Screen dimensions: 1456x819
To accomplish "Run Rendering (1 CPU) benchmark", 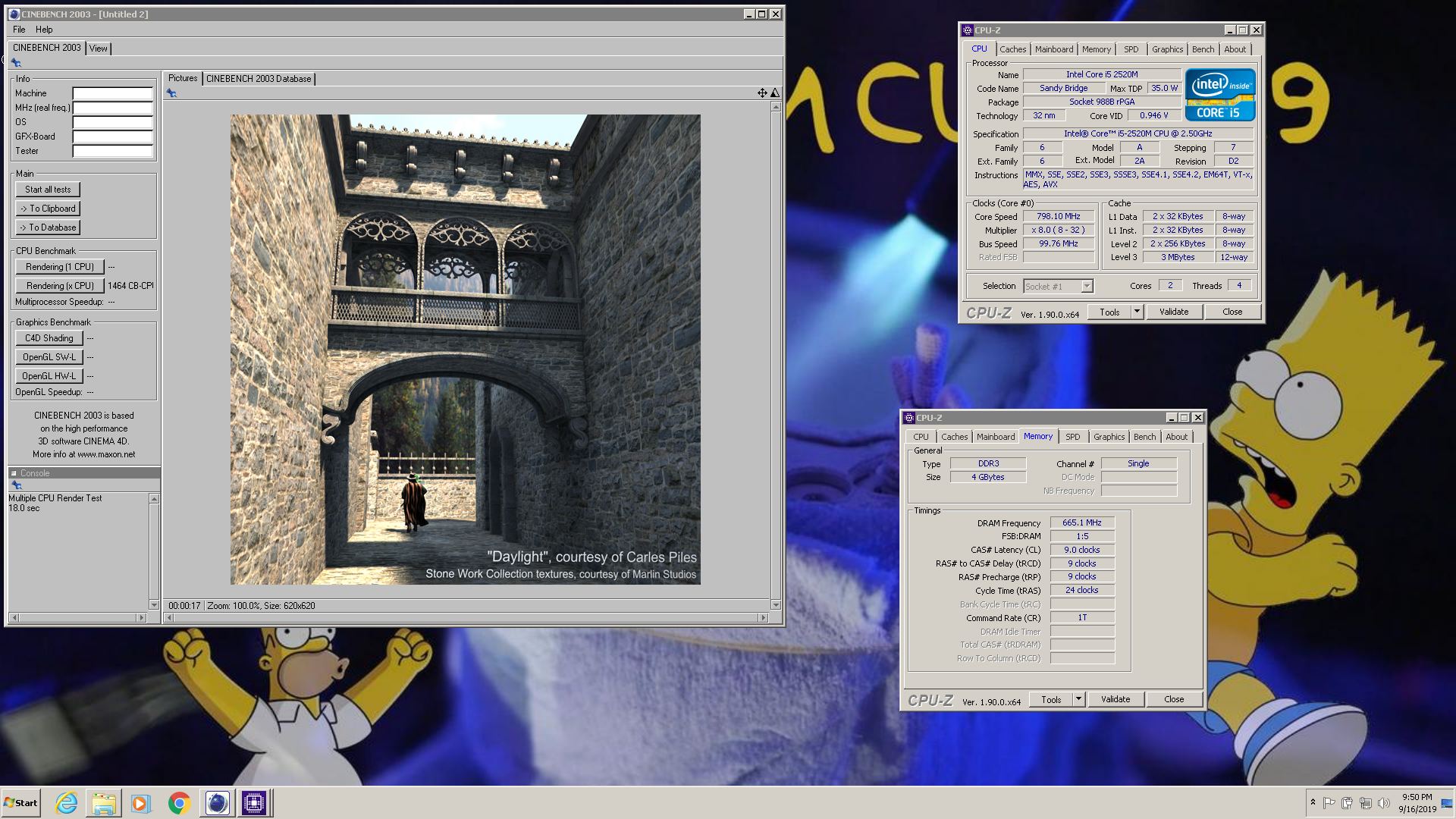I will pyautogui.click(x=60, y=267).
